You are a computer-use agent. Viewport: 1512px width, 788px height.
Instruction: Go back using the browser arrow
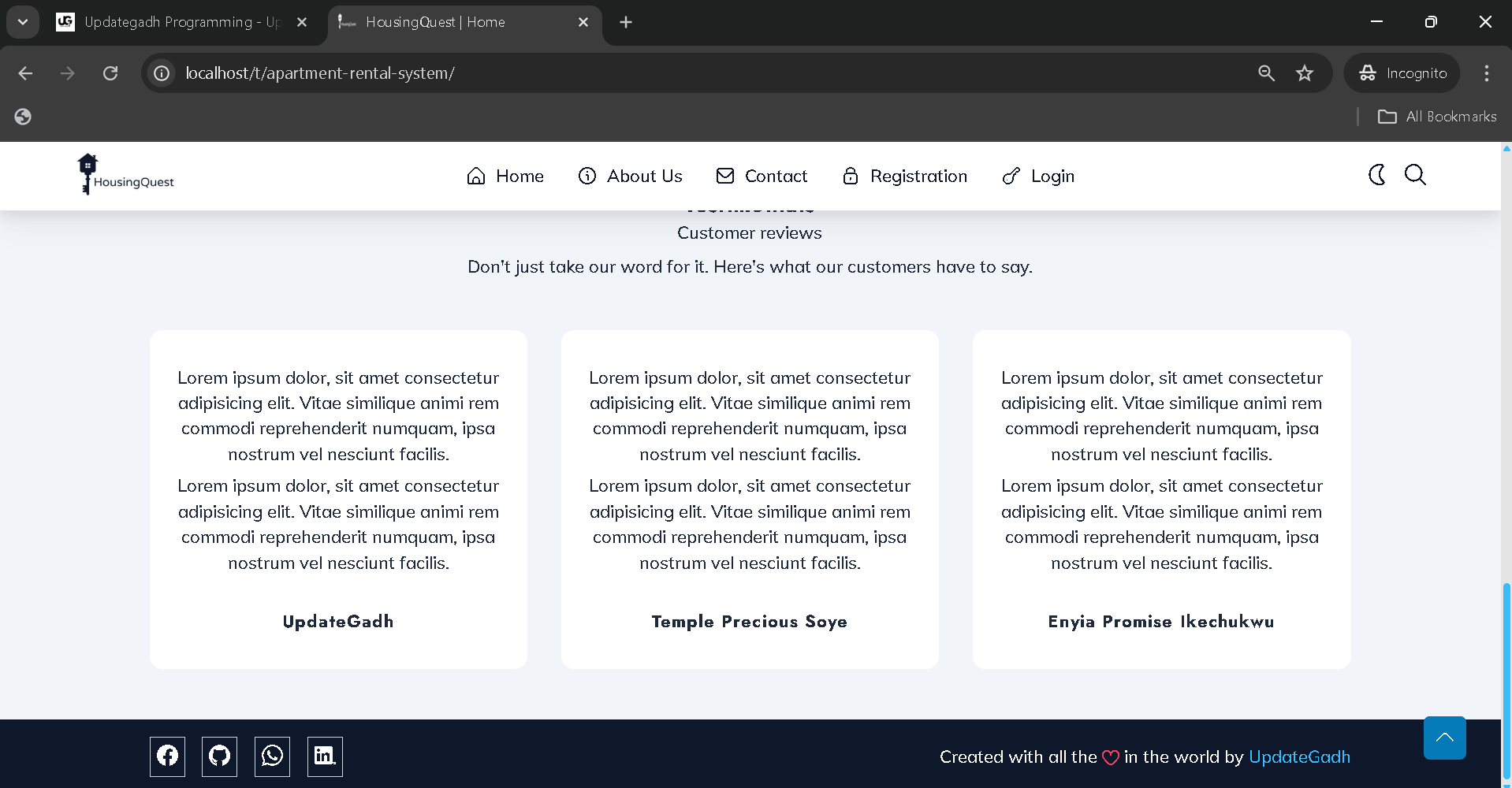tap(25, 72)
